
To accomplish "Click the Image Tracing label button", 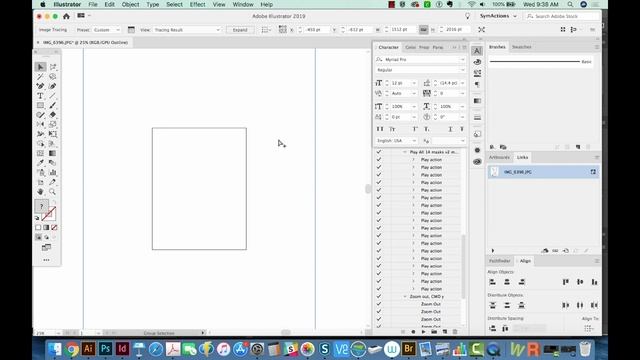I will (53, 30).
